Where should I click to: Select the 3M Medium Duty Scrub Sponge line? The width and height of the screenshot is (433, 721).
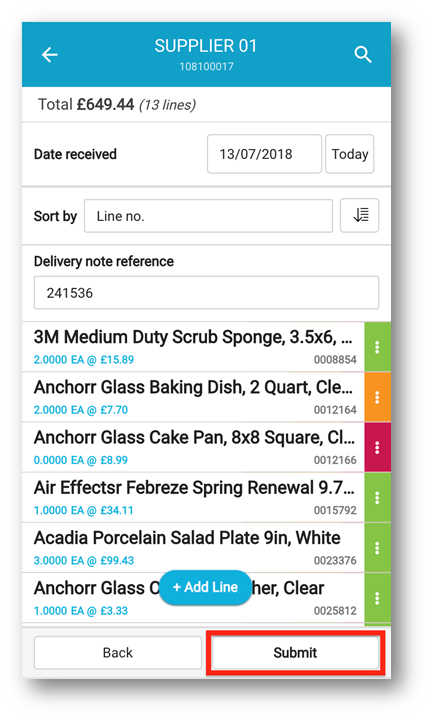pyautogui.click(x=193, y=347)
